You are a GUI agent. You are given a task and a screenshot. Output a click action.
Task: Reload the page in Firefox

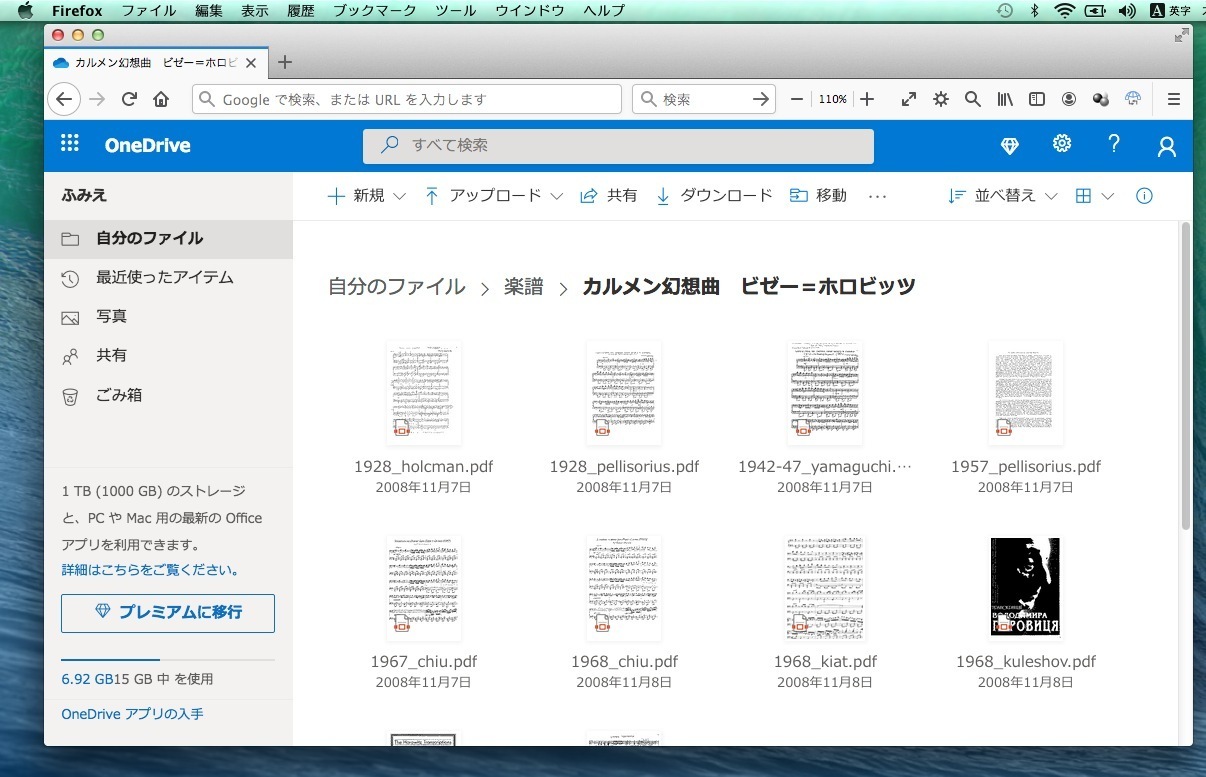coord(129,99)
